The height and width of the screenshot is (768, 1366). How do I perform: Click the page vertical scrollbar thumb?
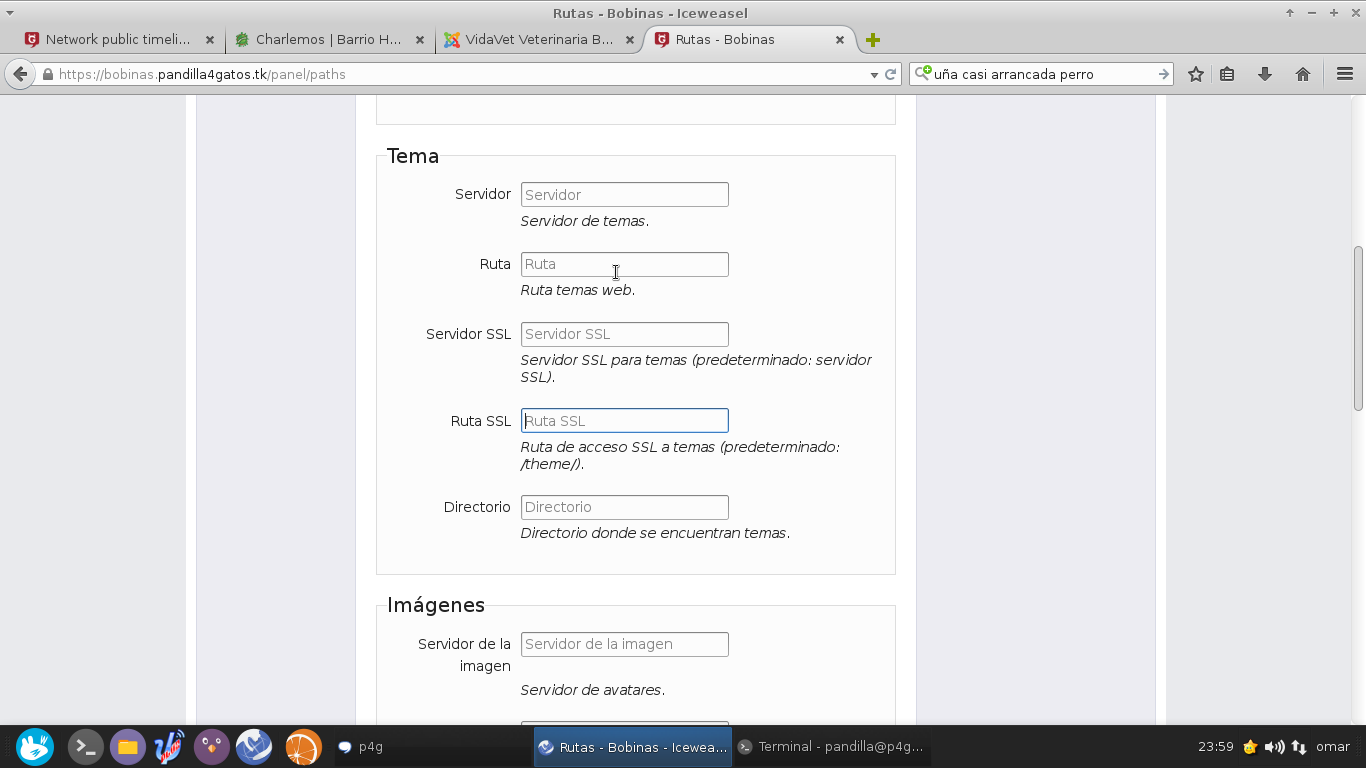(1358, 328)
